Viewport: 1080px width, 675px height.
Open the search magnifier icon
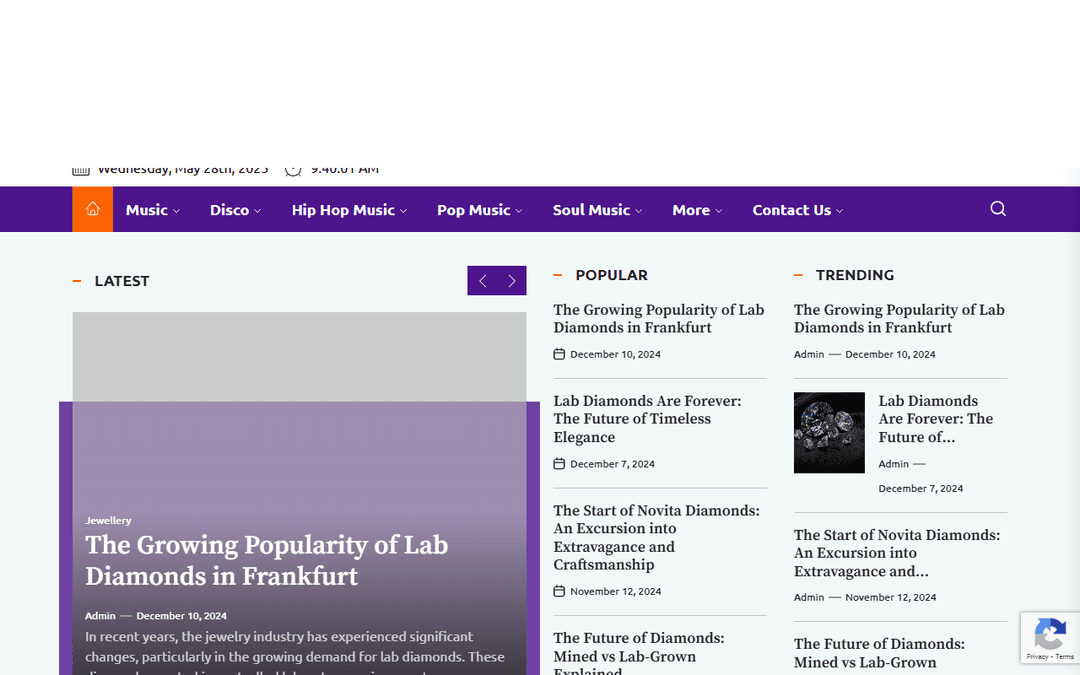click(x=997, y=209)
